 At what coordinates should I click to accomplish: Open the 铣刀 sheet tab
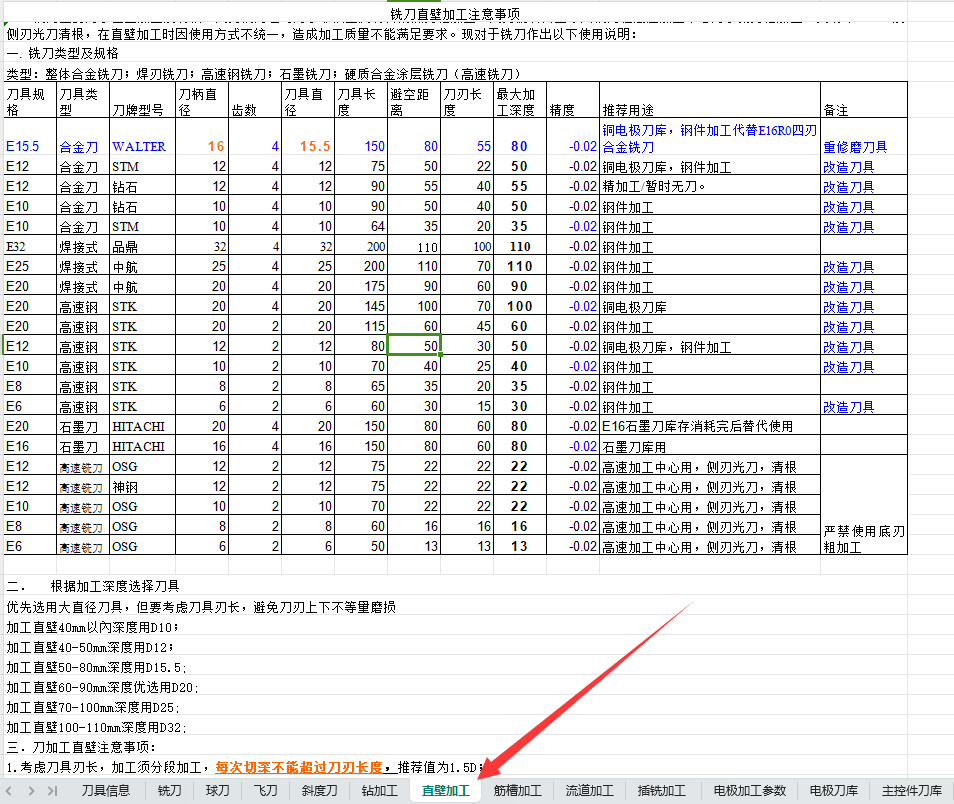pos(170,791)
